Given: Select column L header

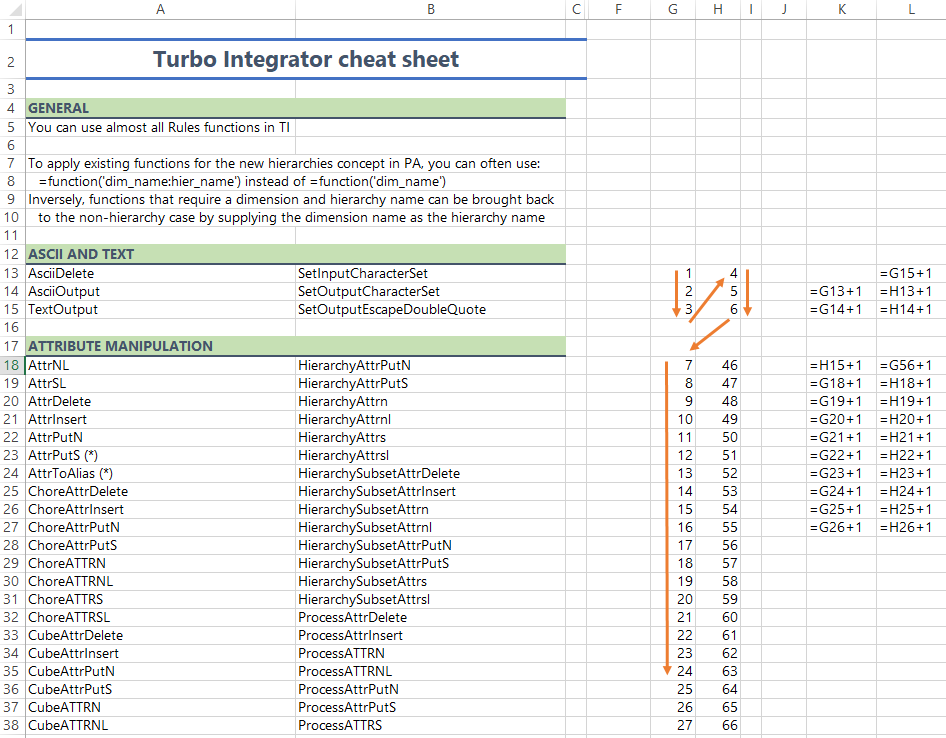Looking at the screenshot, I should pos(911,9).
